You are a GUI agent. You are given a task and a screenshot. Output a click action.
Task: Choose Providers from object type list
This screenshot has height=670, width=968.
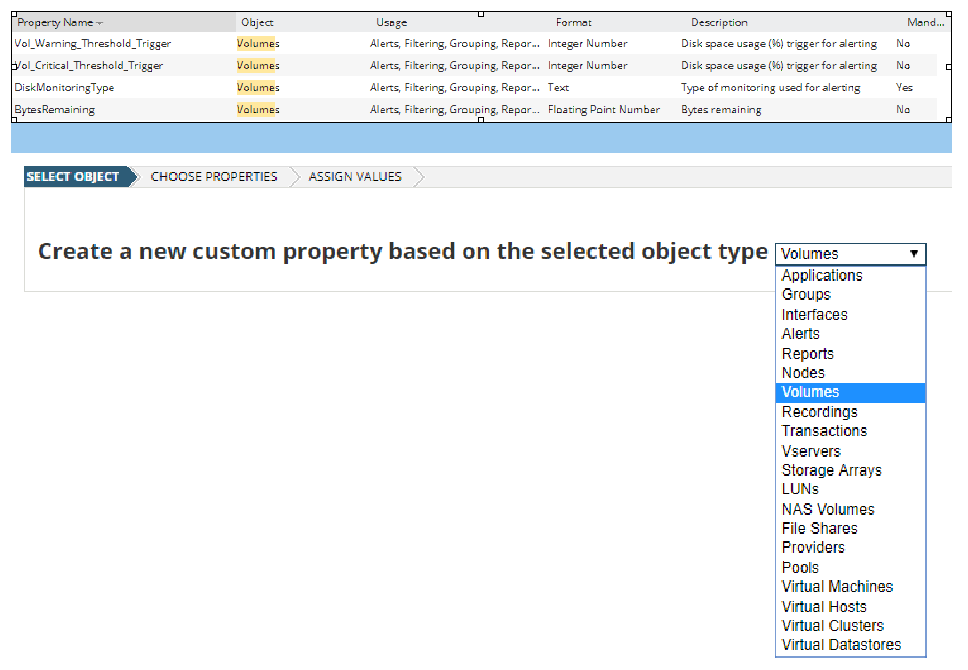[x=850, y=548]
